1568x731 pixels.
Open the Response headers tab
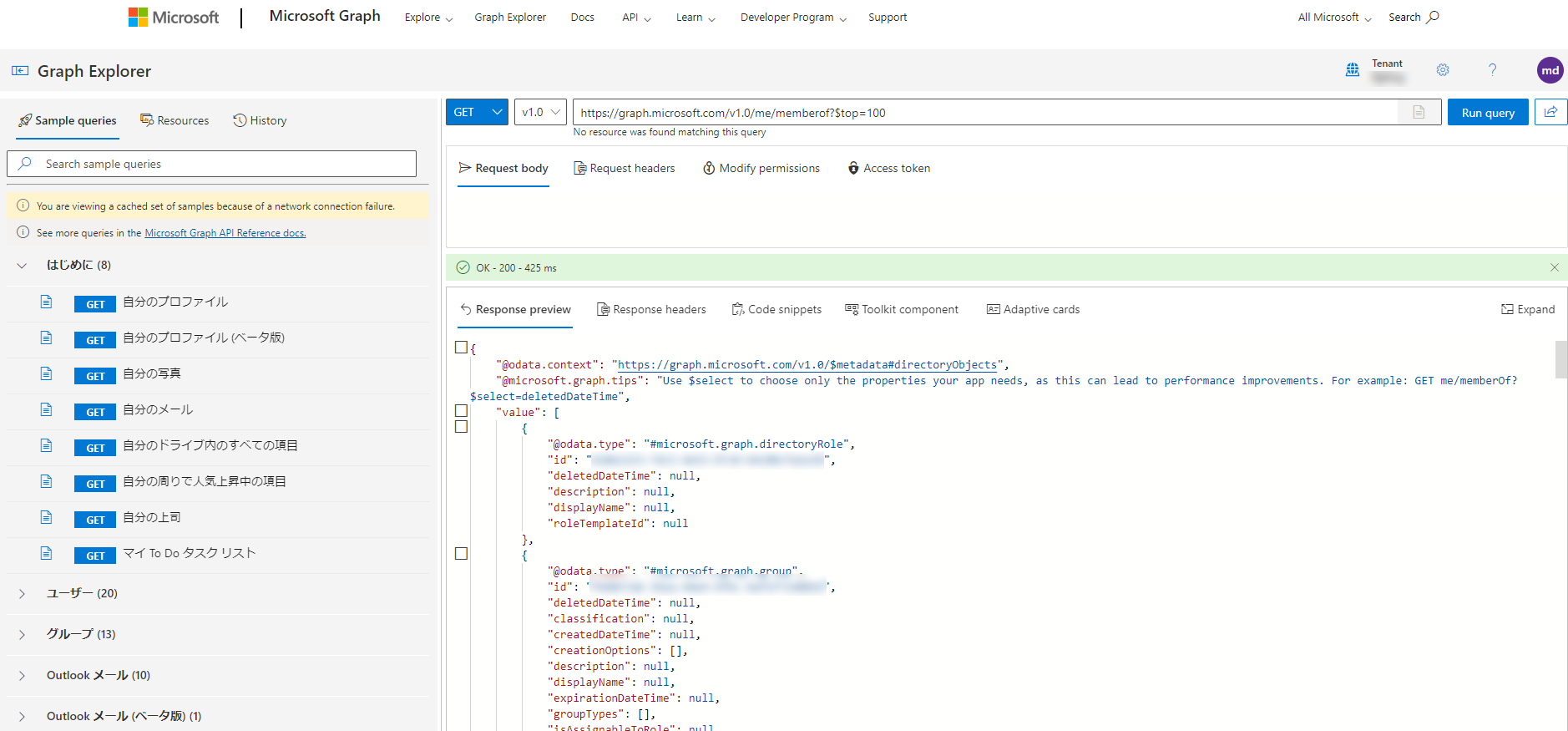(x=651, y=309)
